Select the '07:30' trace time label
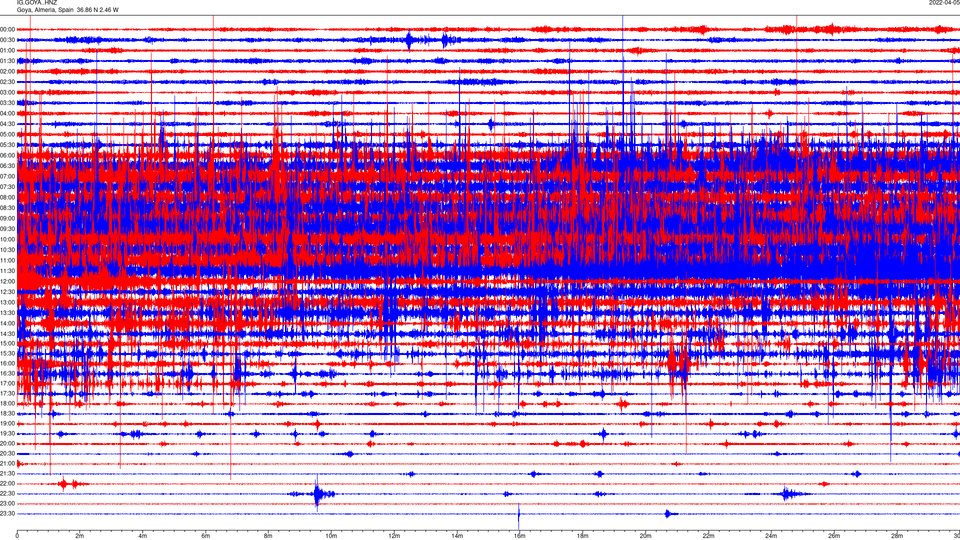 pos(7,187)
